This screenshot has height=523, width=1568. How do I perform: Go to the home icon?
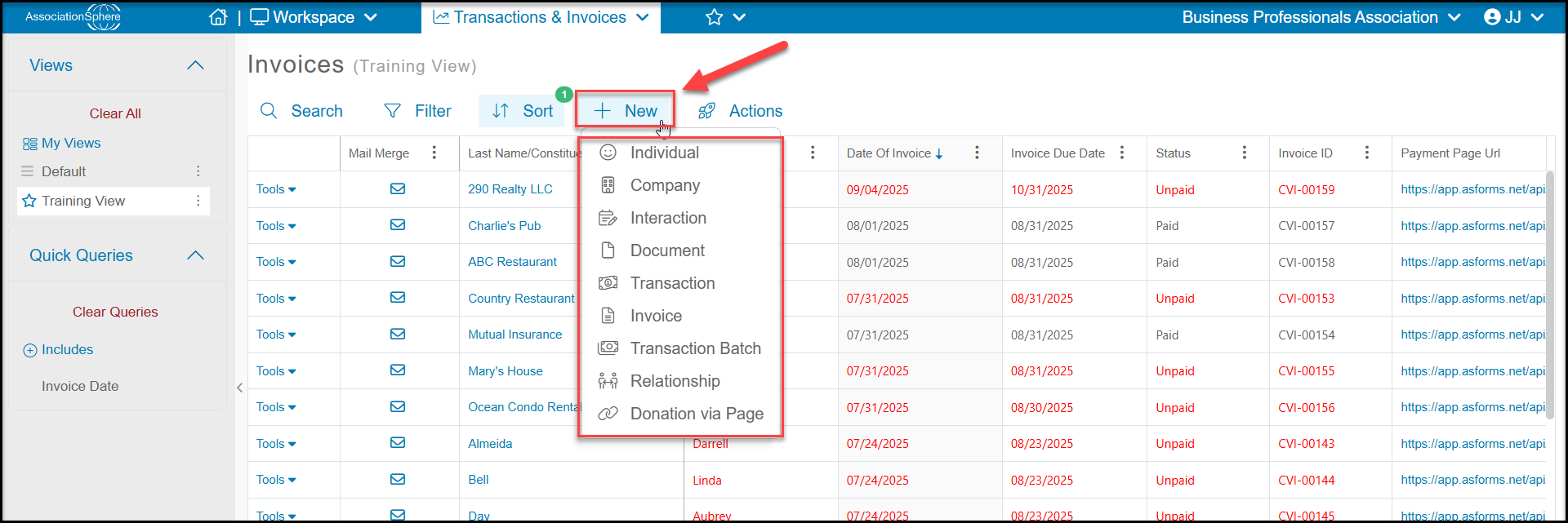coord(218,17)
